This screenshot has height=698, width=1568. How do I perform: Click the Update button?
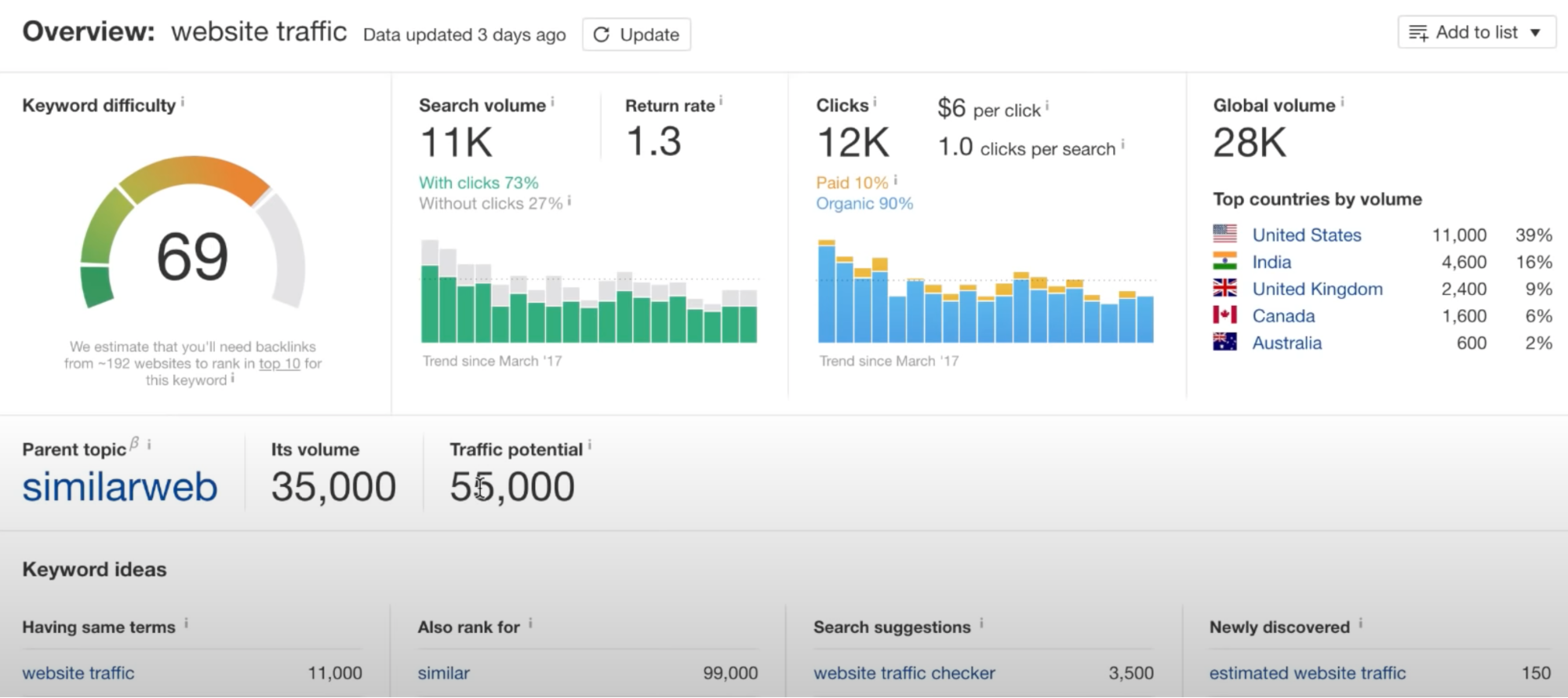click(x=636, y=35)
